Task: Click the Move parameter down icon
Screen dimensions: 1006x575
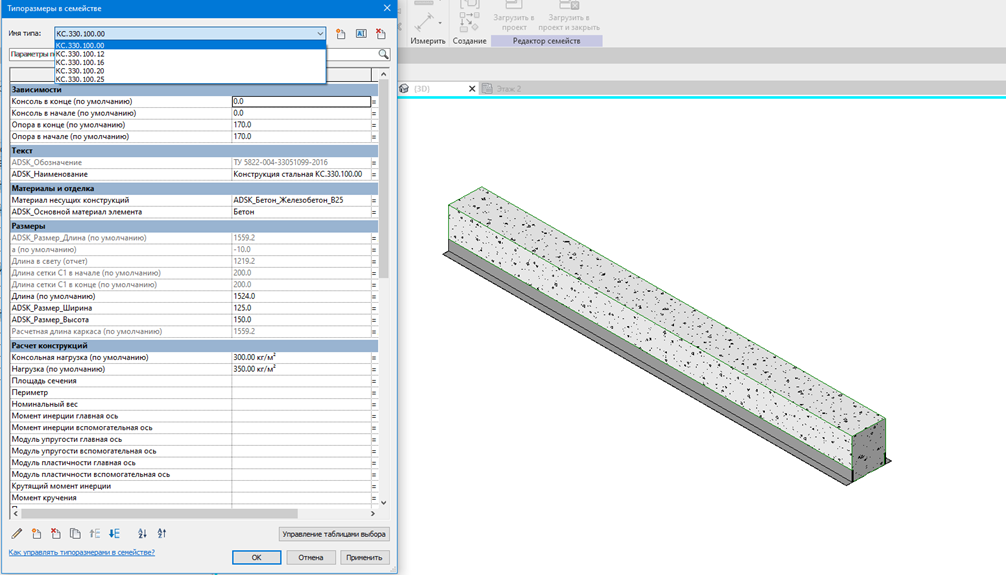Action: point(114,533)
